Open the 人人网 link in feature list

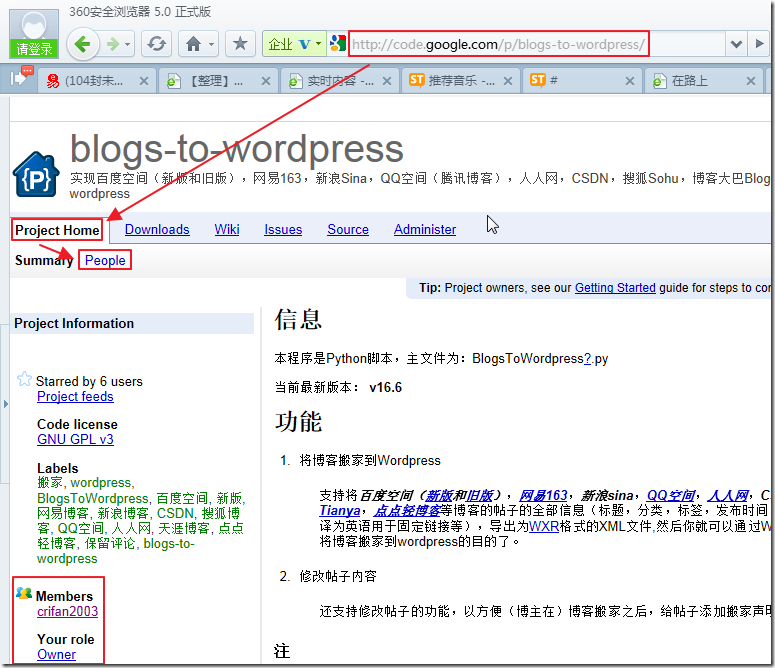coord(728,495)
